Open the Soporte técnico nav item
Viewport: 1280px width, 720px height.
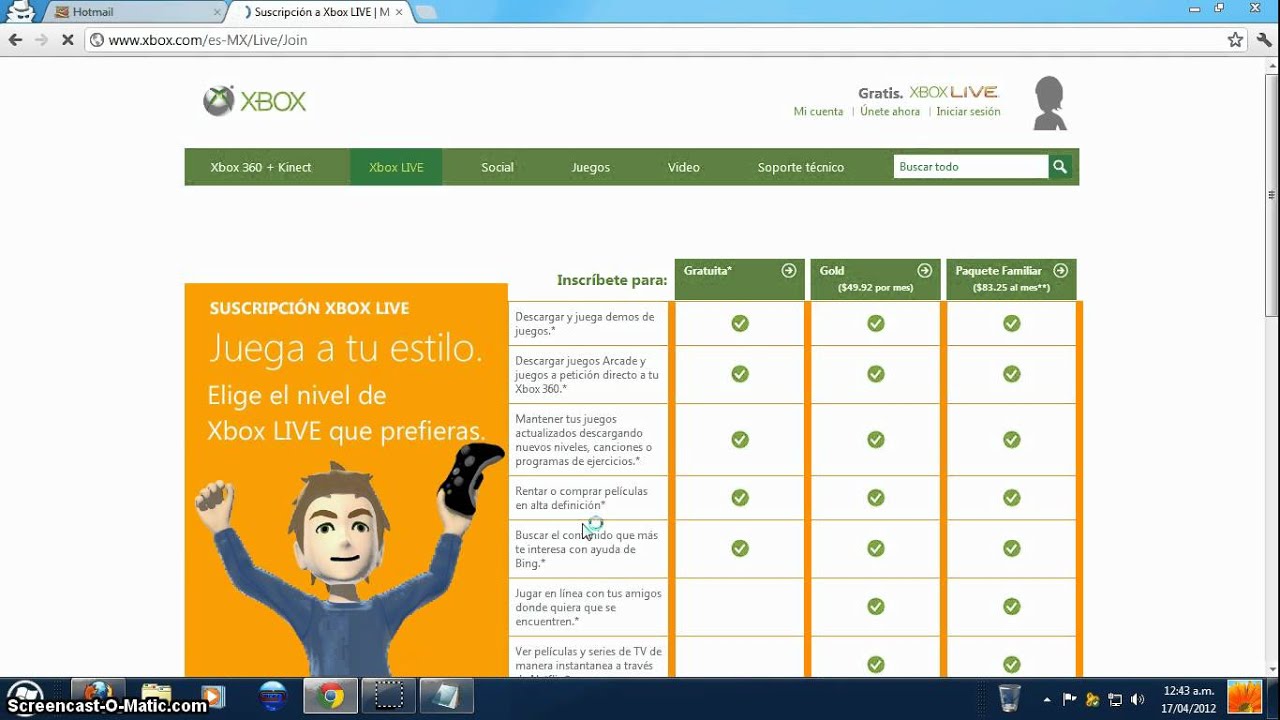[801, 167]
